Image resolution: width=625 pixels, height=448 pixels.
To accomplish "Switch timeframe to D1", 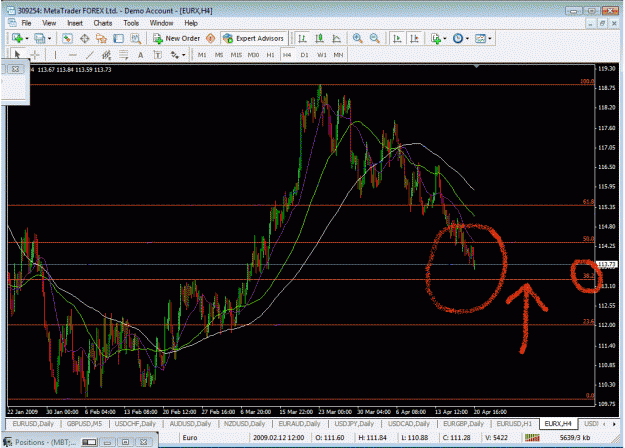I will [x=305, y=55].
